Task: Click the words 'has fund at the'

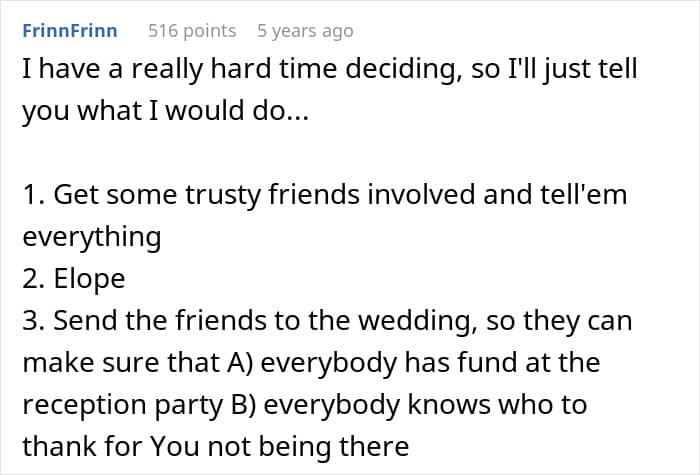Action: pos(518,362)
